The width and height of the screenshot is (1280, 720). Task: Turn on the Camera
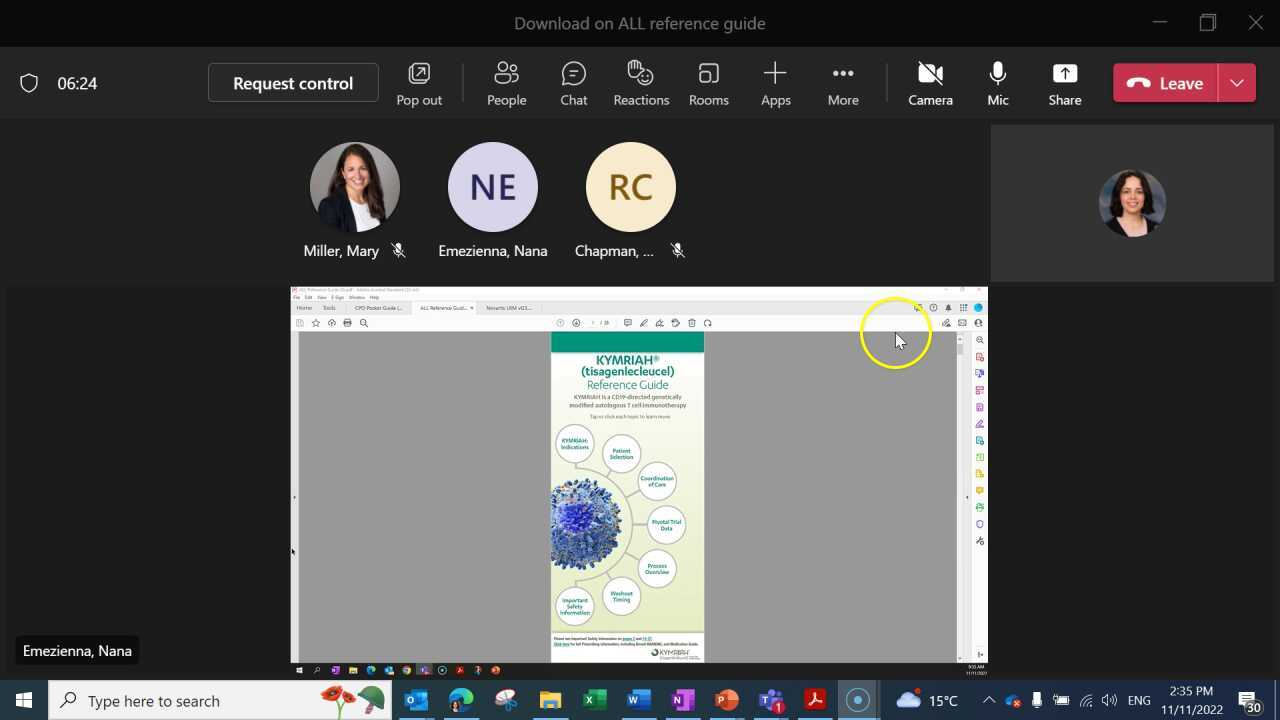pos(930,83)
